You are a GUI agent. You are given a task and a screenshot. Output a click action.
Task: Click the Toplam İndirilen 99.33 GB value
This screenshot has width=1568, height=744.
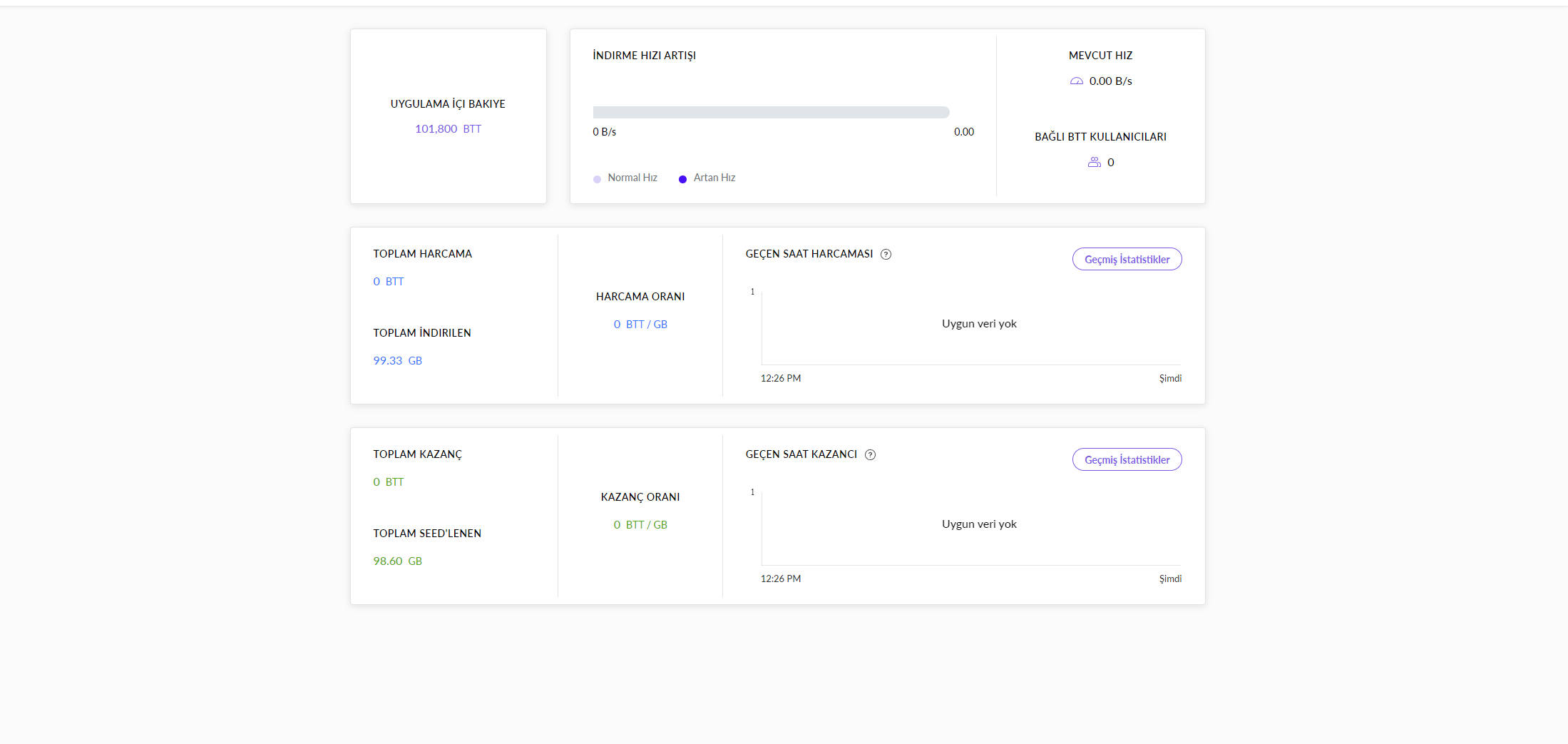tap(397, 361)
